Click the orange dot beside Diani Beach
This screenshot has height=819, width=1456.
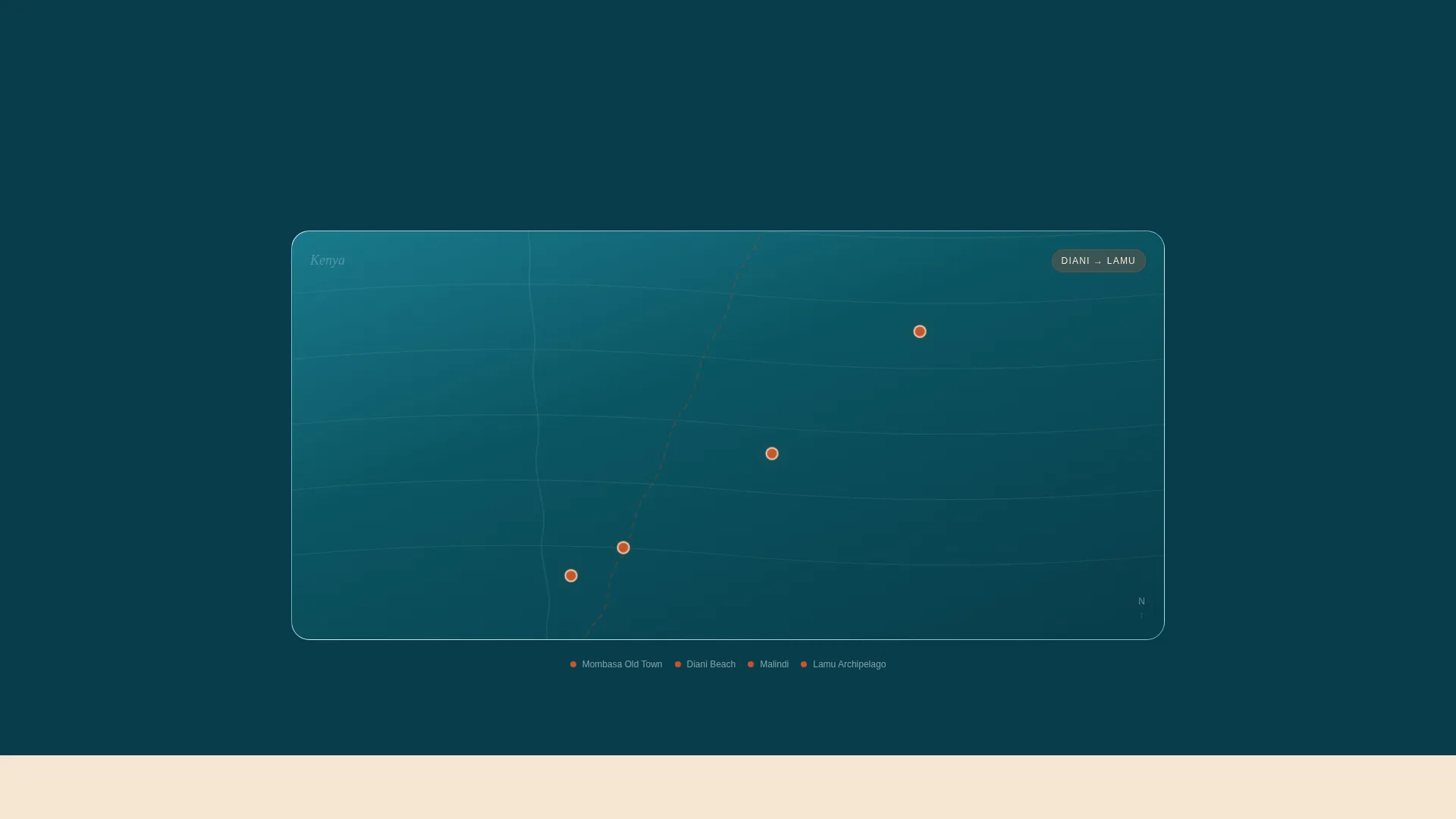pos(678,664)
